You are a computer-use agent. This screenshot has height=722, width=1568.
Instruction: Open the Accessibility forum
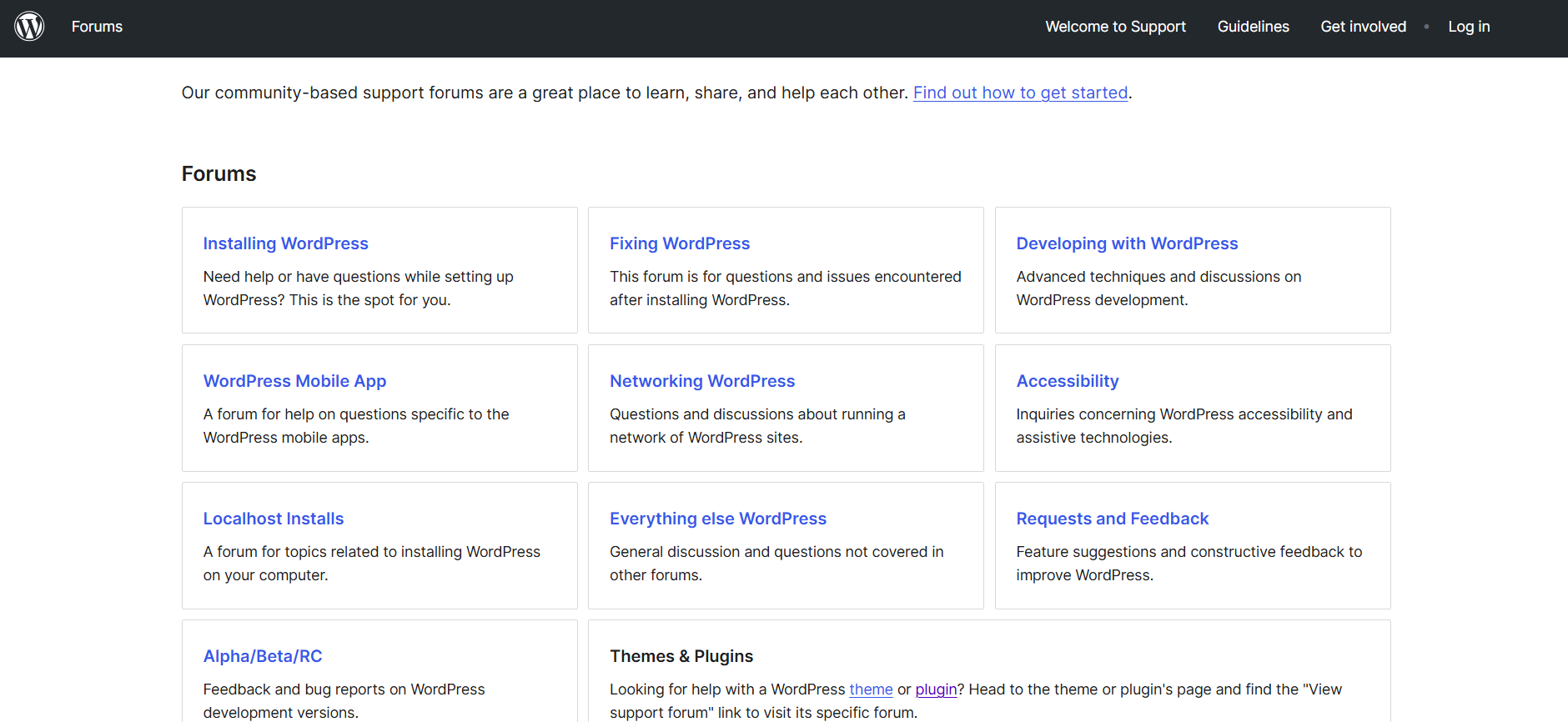(x=1068, y=381)
